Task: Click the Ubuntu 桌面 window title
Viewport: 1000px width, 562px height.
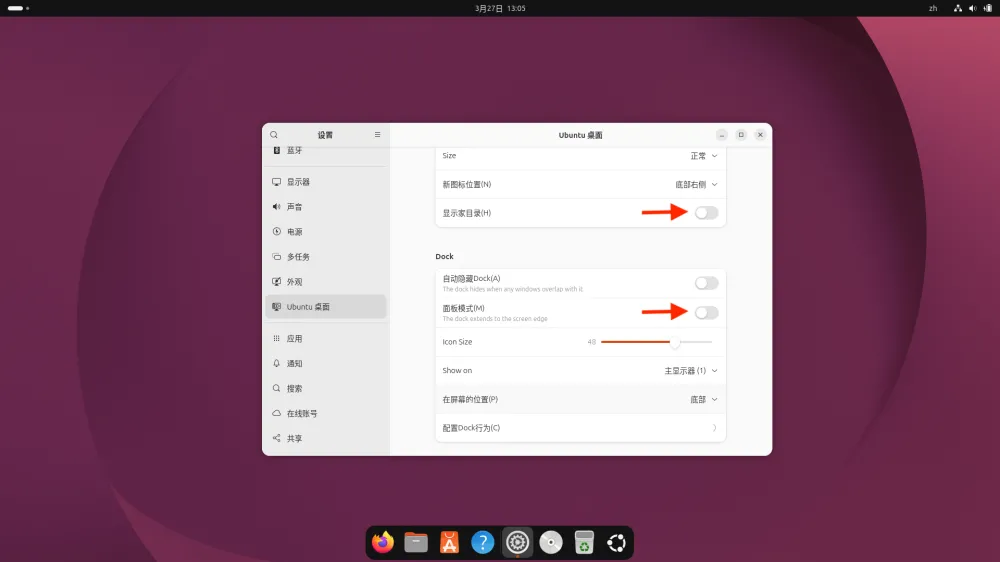Action: coord(580,135)
